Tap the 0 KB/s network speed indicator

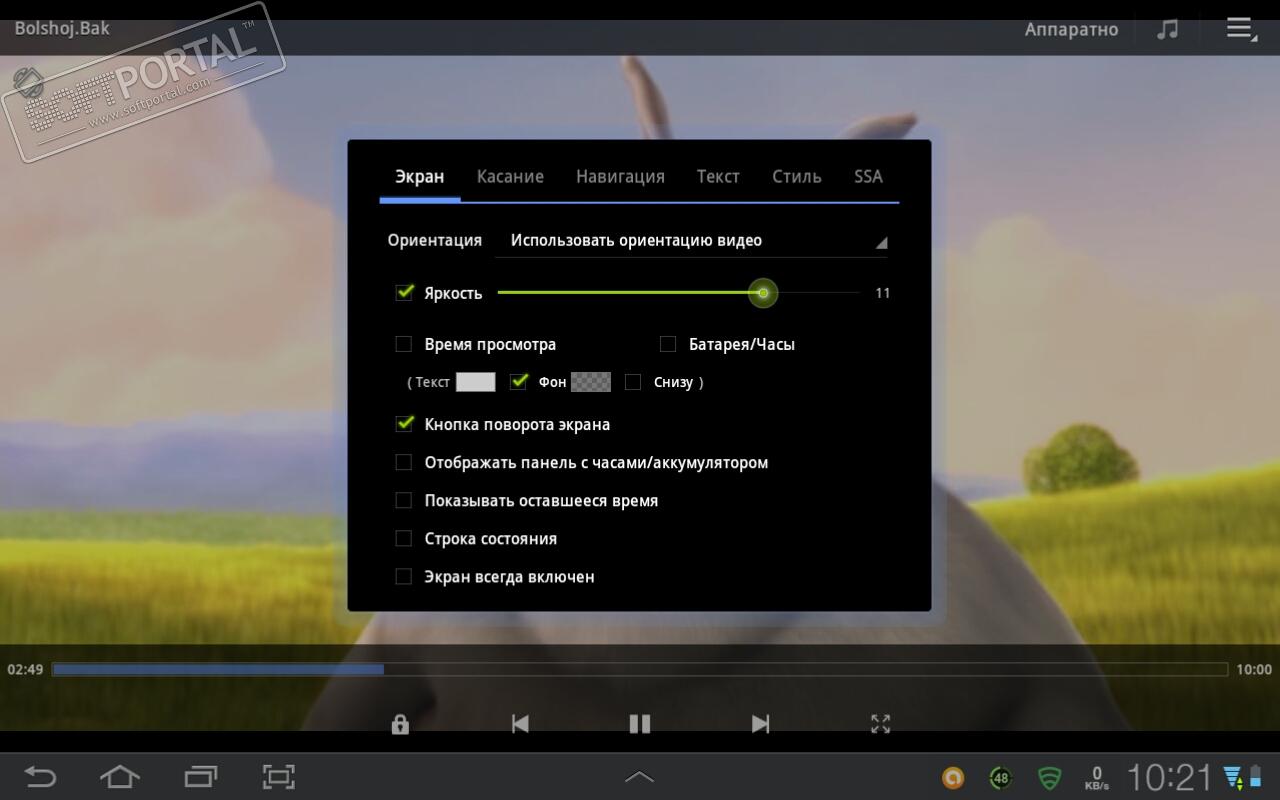(x=1097, y=777)
